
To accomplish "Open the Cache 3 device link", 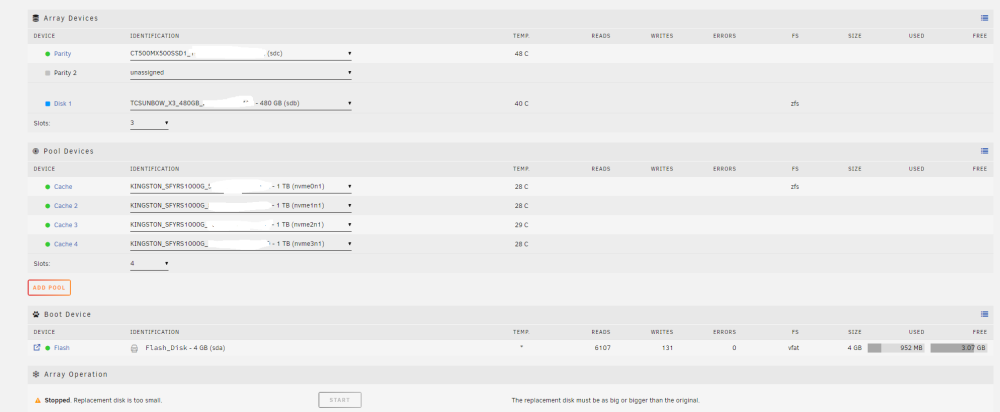I will (66, 225).
